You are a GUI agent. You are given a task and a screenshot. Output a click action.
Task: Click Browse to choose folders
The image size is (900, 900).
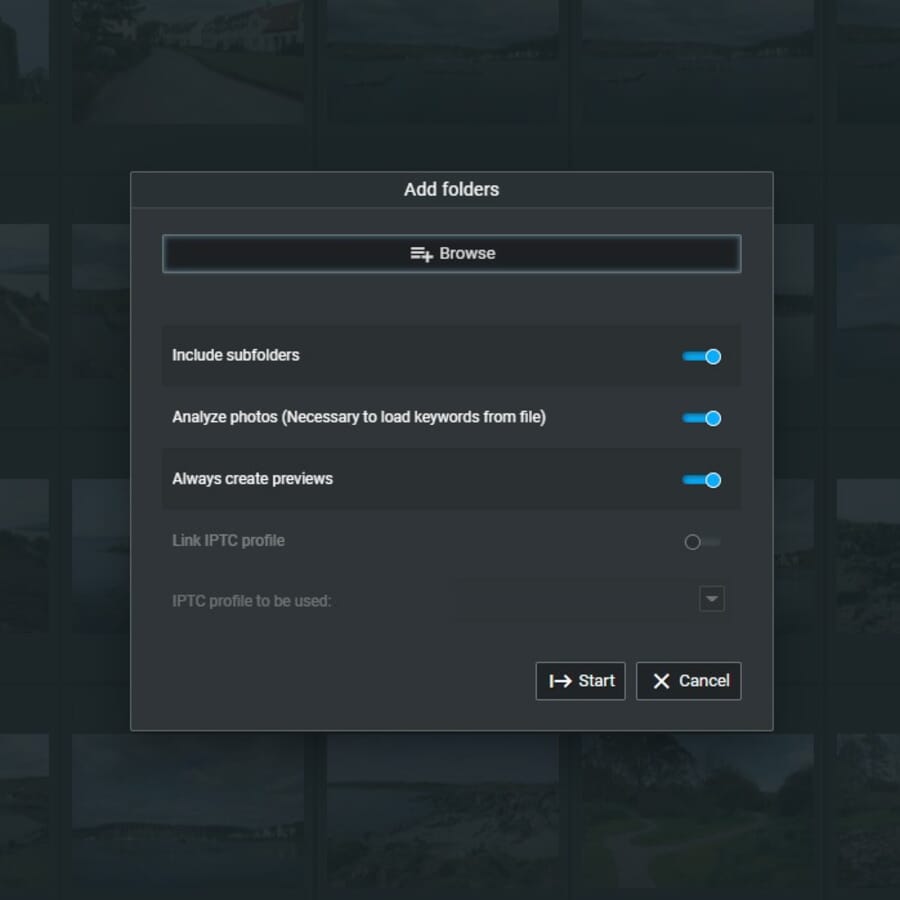tap(451, 253)
